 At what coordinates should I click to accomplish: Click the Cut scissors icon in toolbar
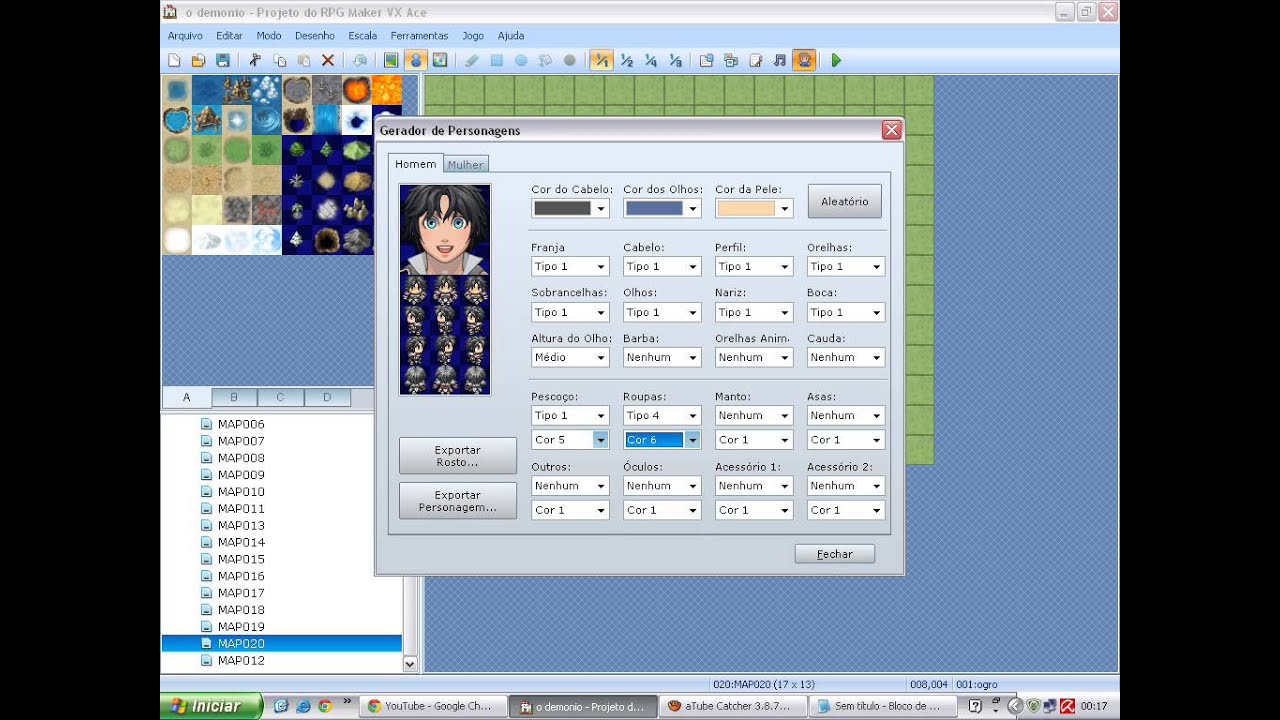[x=255, y=61]
